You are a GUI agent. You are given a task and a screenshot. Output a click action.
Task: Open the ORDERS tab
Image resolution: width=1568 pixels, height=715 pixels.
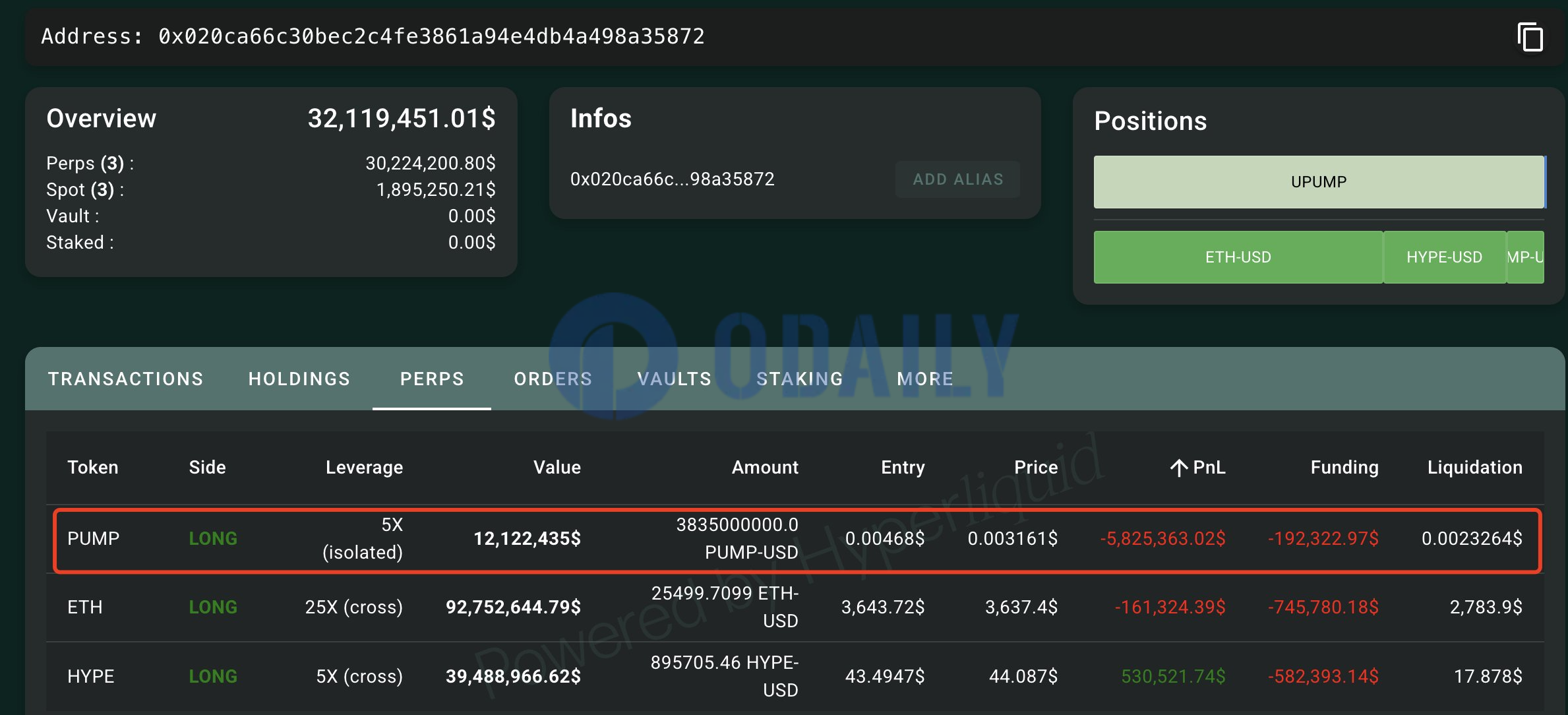tap(553, 379)
